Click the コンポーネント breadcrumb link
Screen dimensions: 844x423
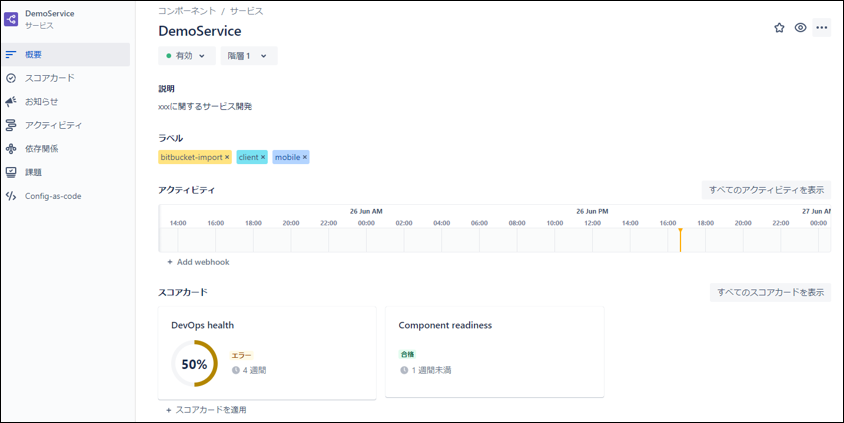187,11
